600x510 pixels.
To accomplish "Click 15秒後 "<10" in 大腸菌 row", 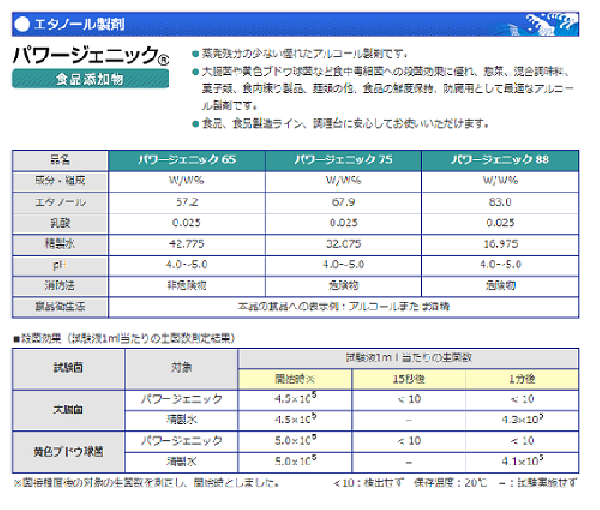I will [409, 399].
